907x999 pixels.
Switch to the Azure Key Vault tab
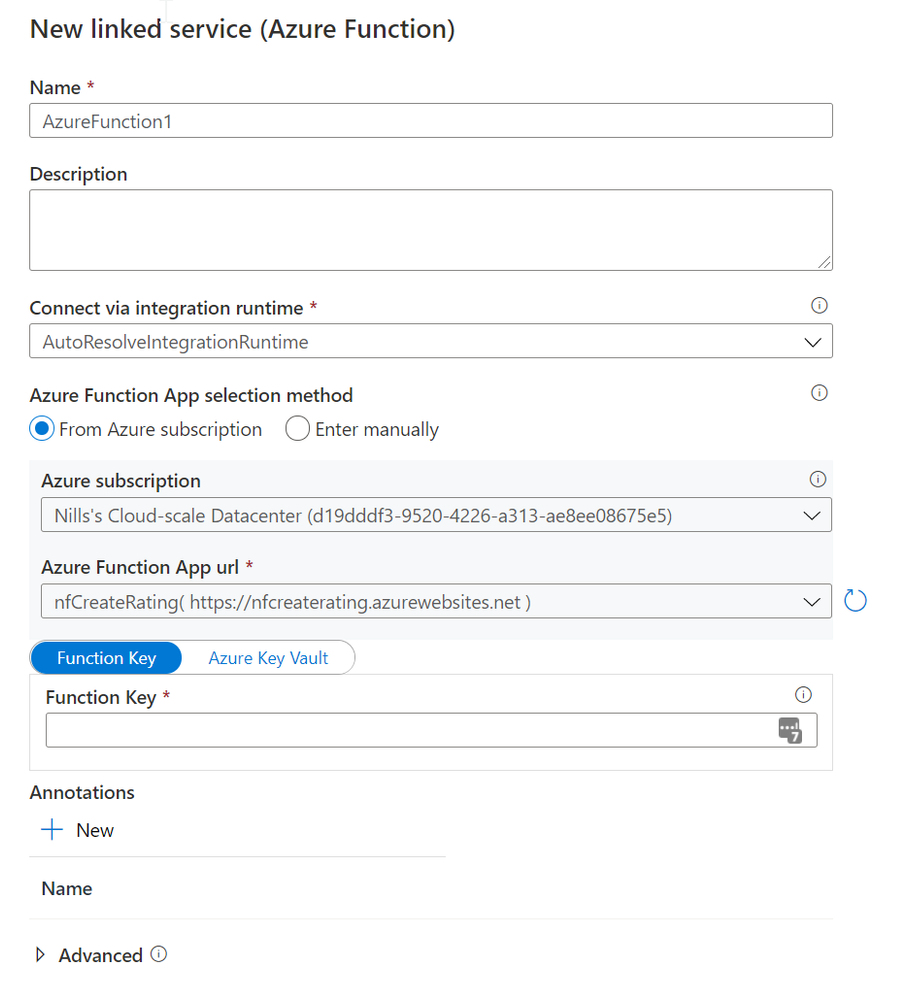[x=267, y=657]
